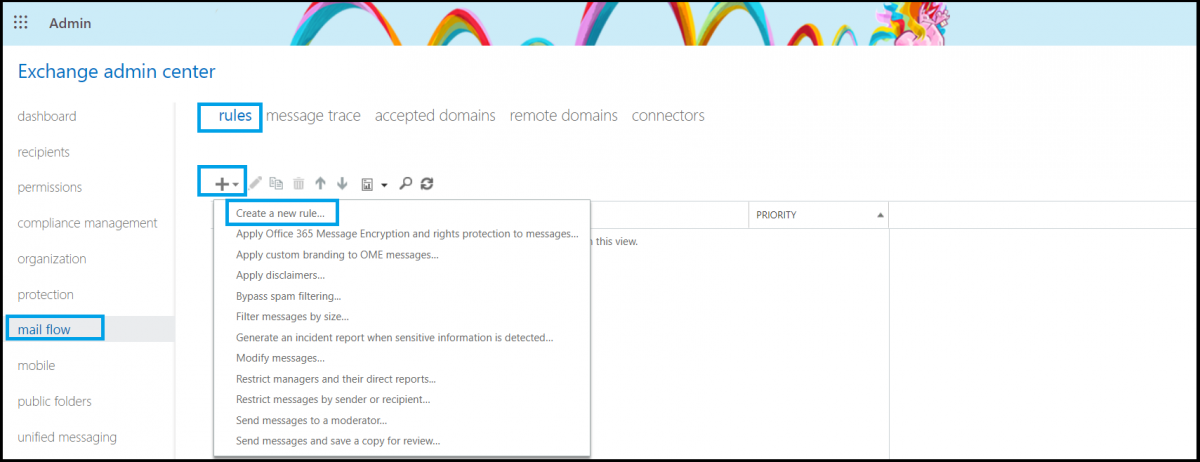This screenshot has height=462, width=1200.
Task: Open the connectors tab
Action: pyautogui.click(x=668, y=116)
